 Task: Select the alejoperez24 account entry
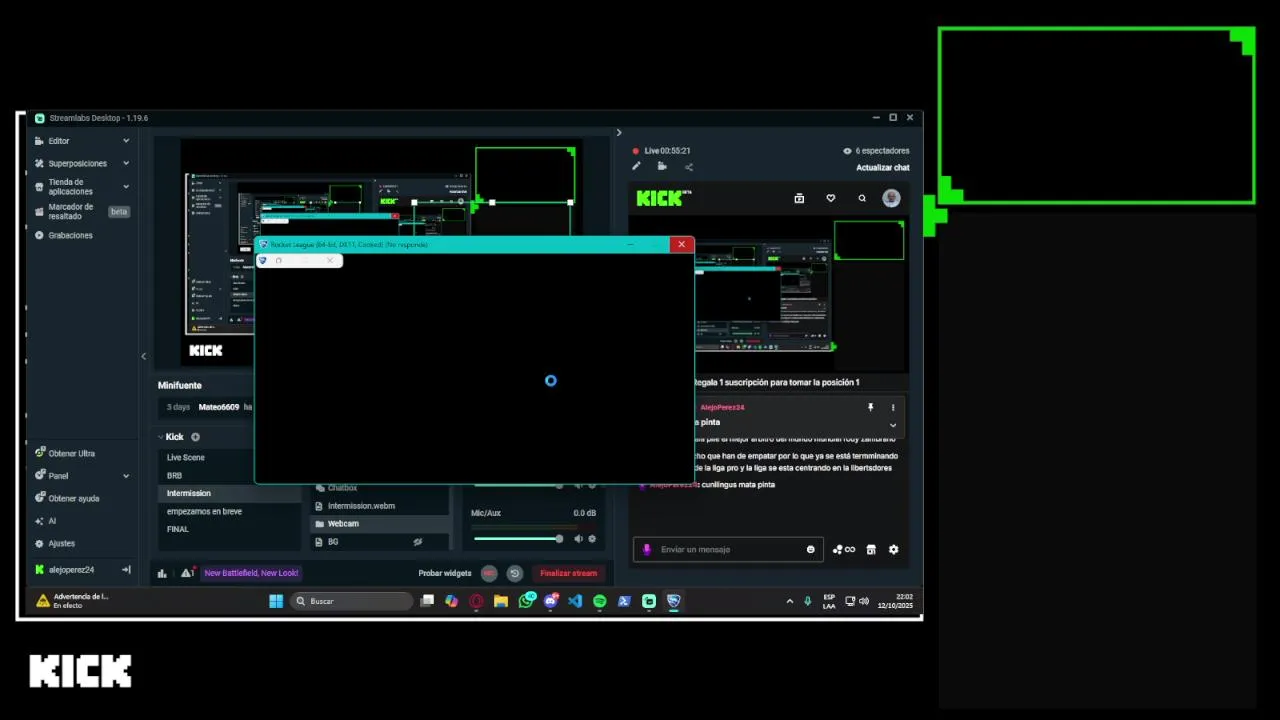click(72, 569)
